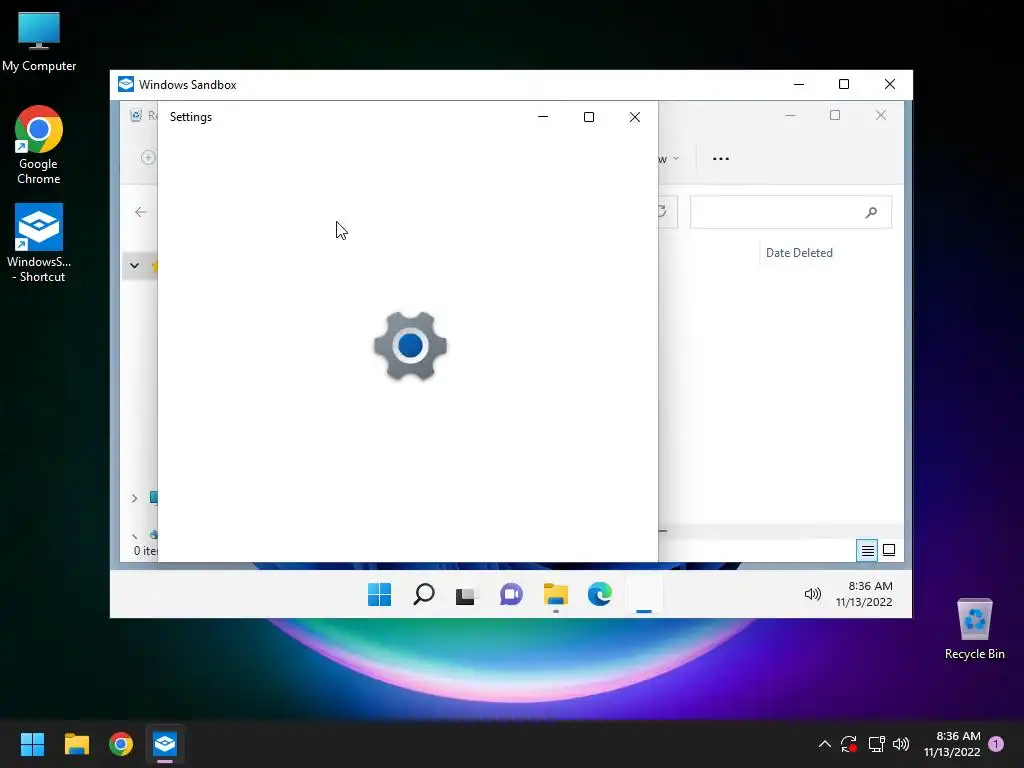Maximize the Settings window
The width and height of the screenshot is (1024, 768).
[588, 117]
